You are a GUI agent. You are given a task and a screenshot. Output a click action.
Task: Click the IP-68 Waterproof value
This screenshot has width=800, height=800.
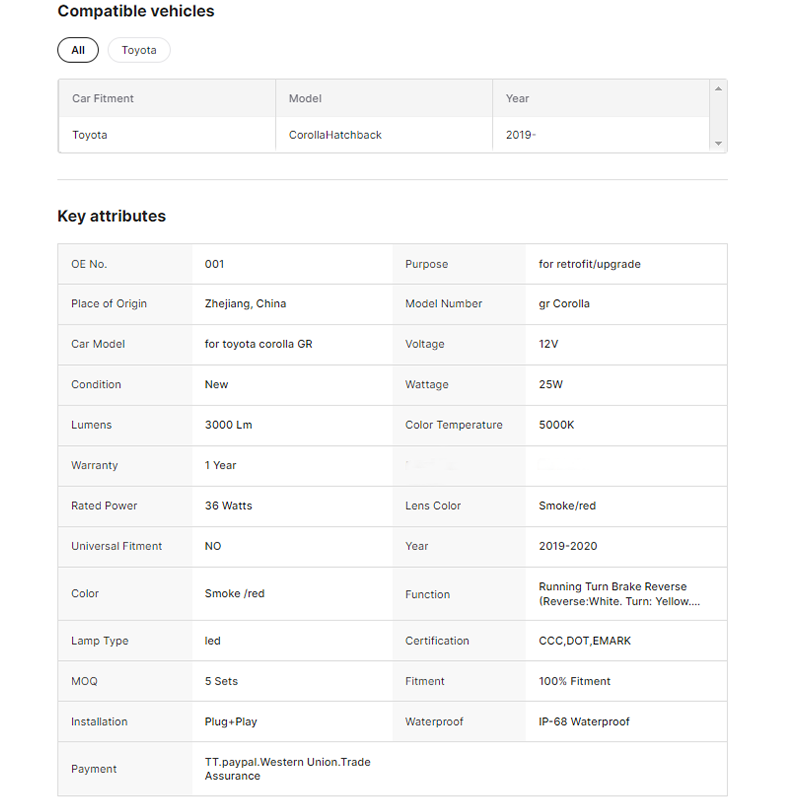tap(584, 722)
